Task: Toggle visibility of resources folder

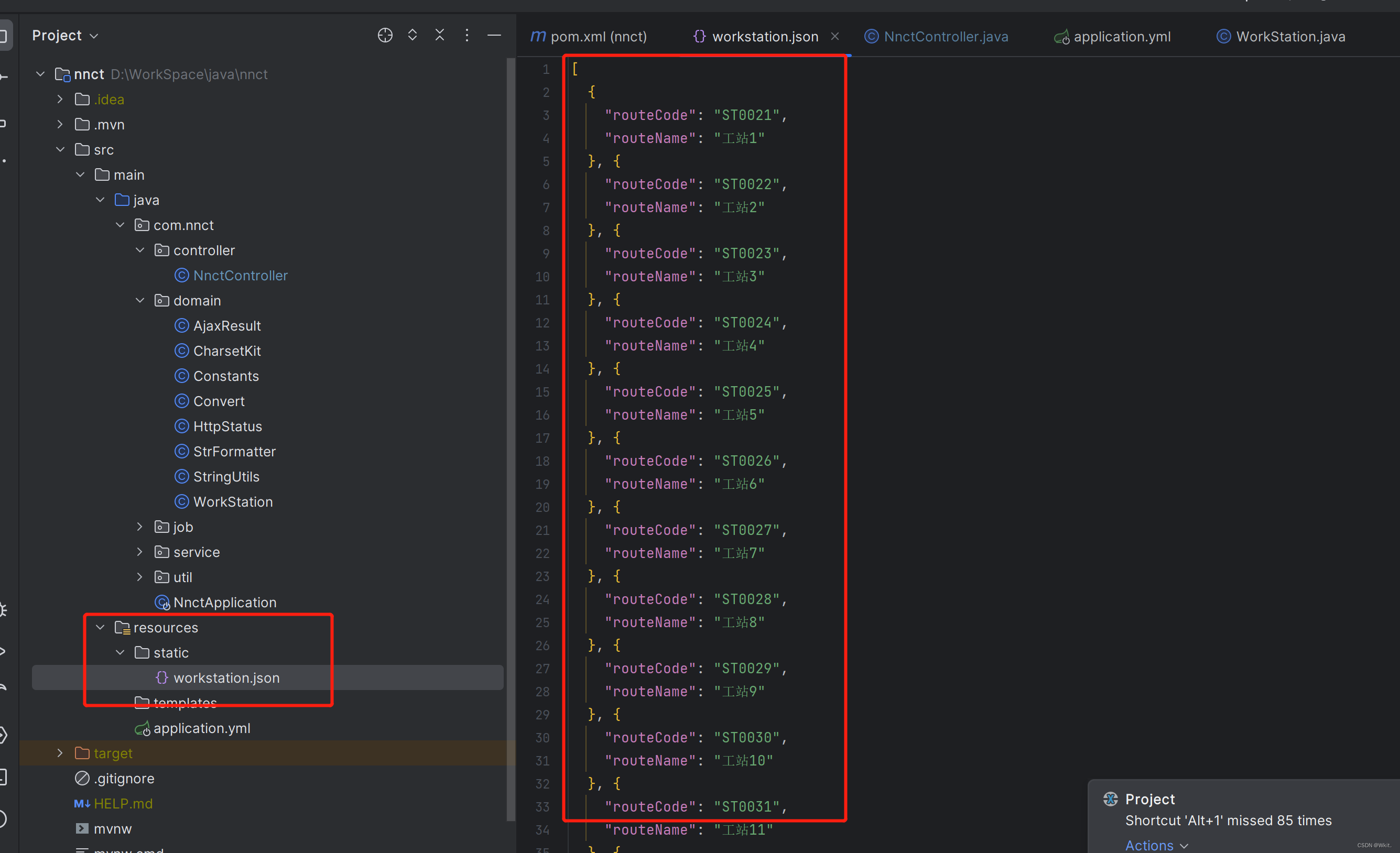Action: pos(101,627)
